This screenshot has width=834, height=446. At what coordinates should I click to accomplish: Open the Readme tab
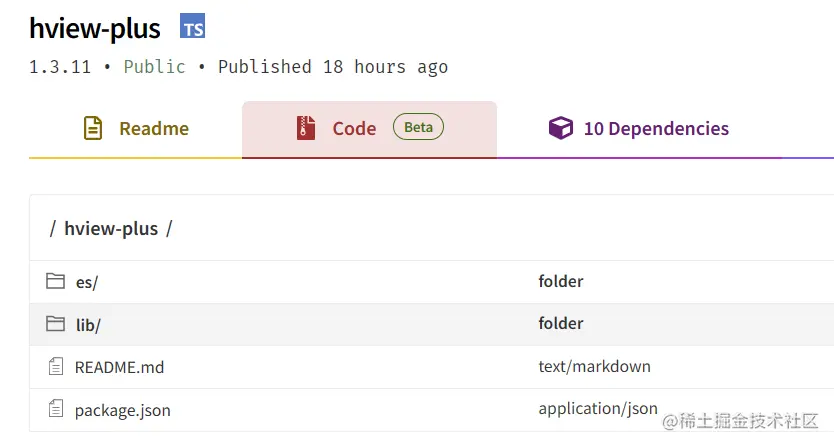[136, 129]
